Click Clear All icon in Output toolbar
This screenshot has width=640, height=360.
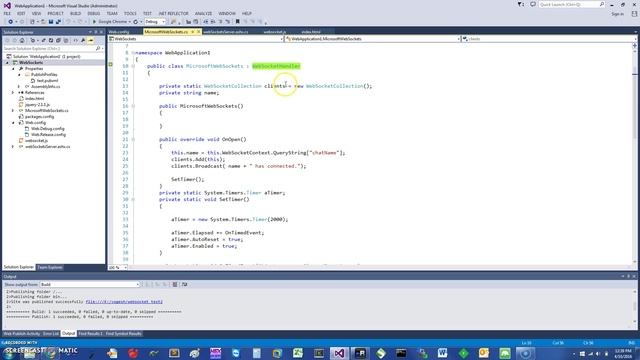[175, 284]
